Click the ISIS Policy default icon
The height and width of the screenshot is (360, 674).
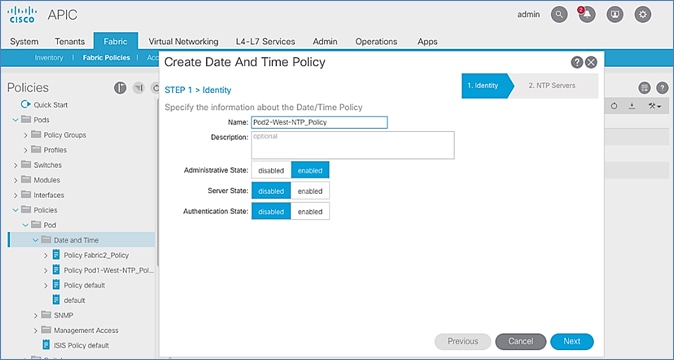point(46,345)
